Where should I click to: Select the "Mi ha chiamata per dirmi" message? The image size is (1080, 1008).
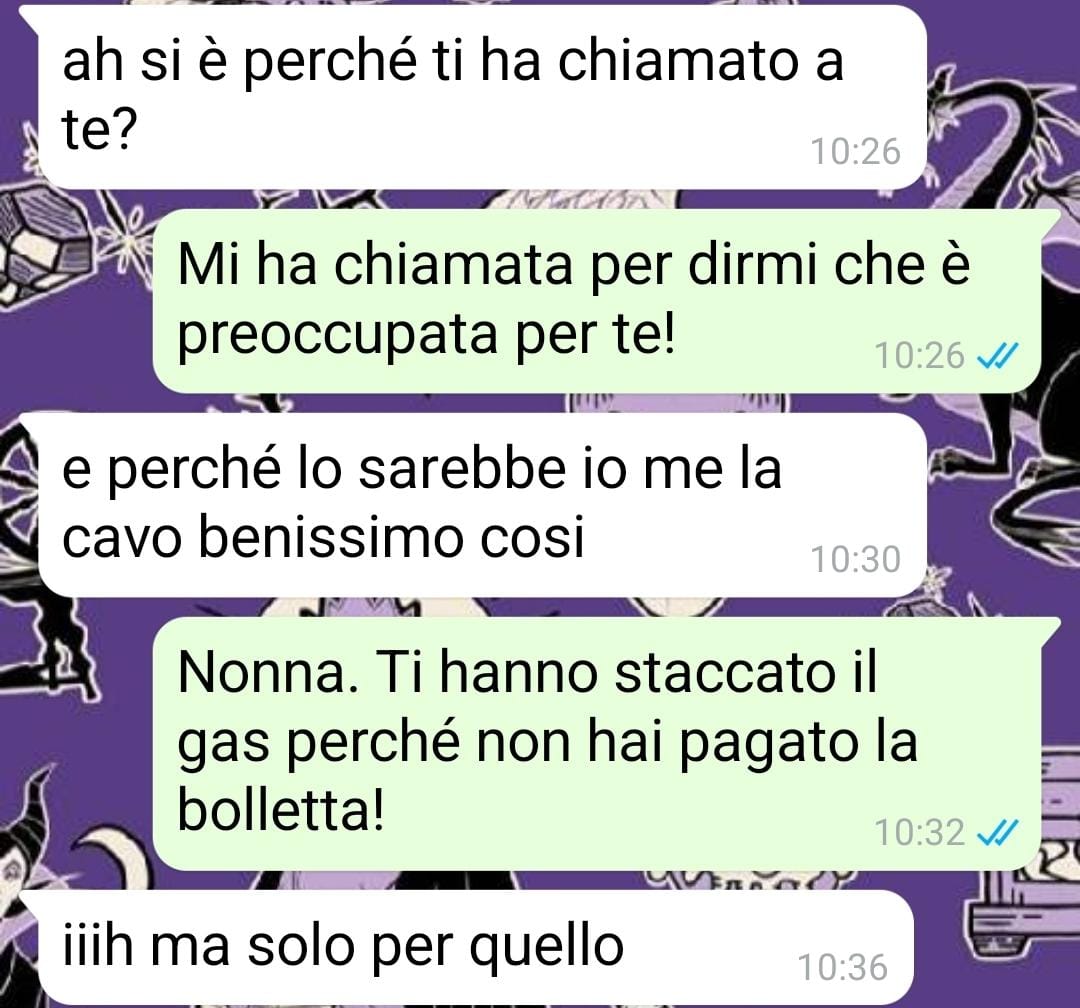[596, 302]
